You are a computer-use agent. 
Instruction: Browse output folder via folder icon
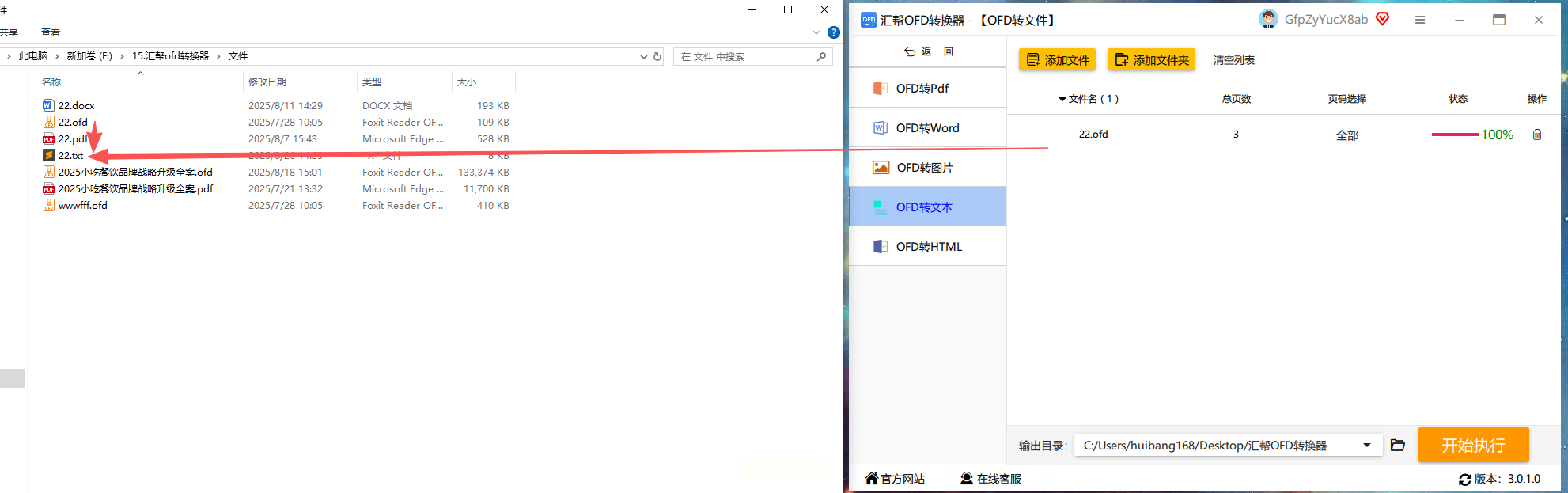click(x=1398, y=446)
